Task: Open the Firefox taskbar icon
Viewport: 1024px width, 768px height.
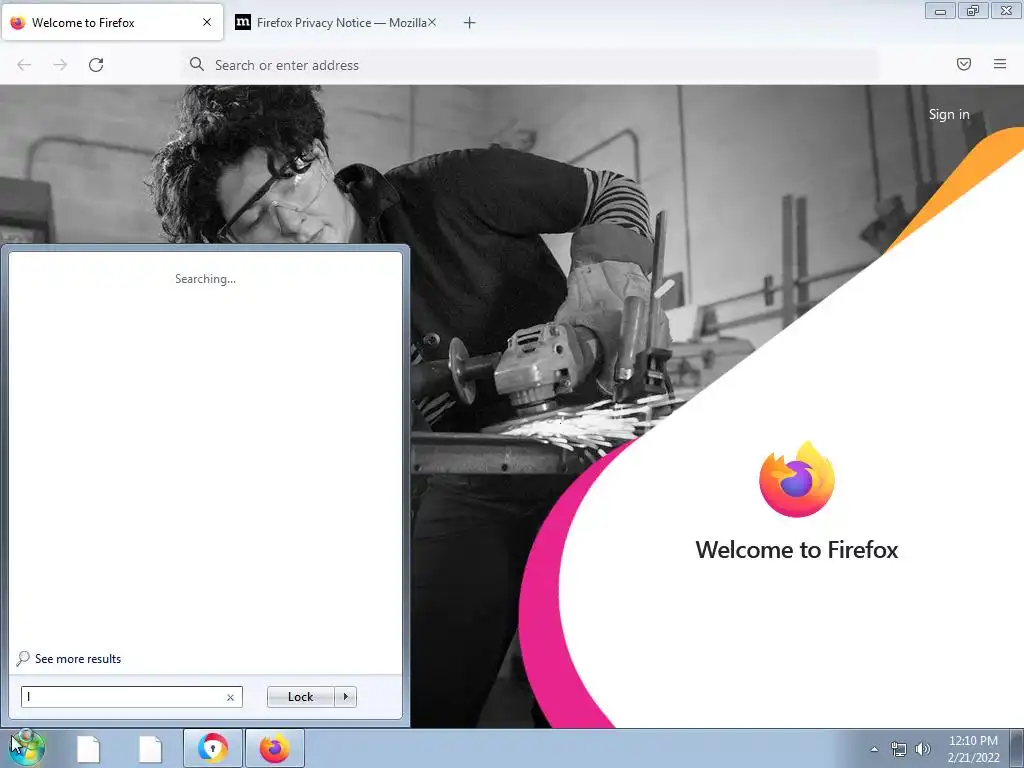Action: point(275,748)
